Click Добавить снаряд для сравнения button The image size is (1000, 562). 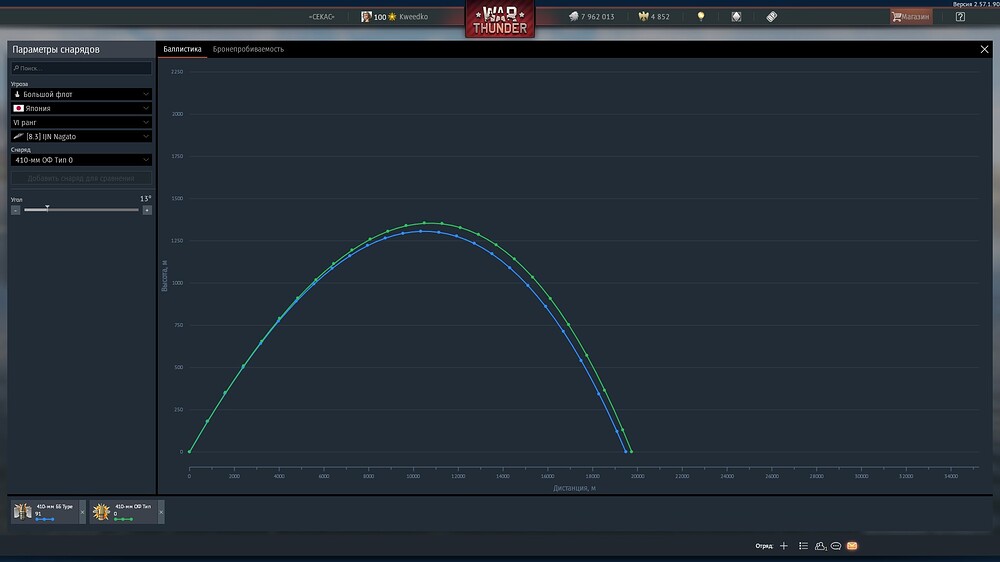click(x=81, y=178)
